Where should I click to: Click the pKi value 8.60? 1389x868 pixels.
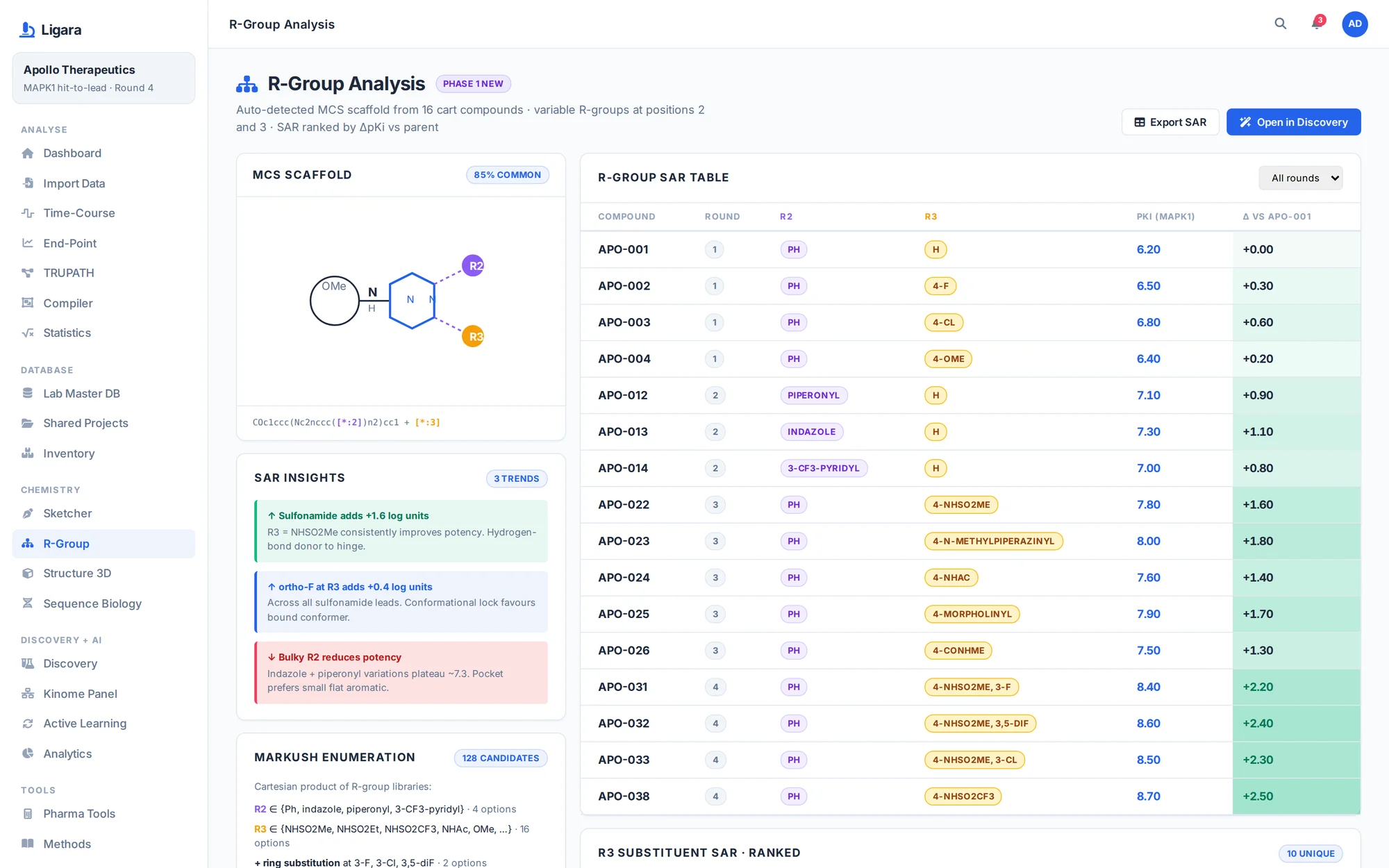pos(1148,723)
